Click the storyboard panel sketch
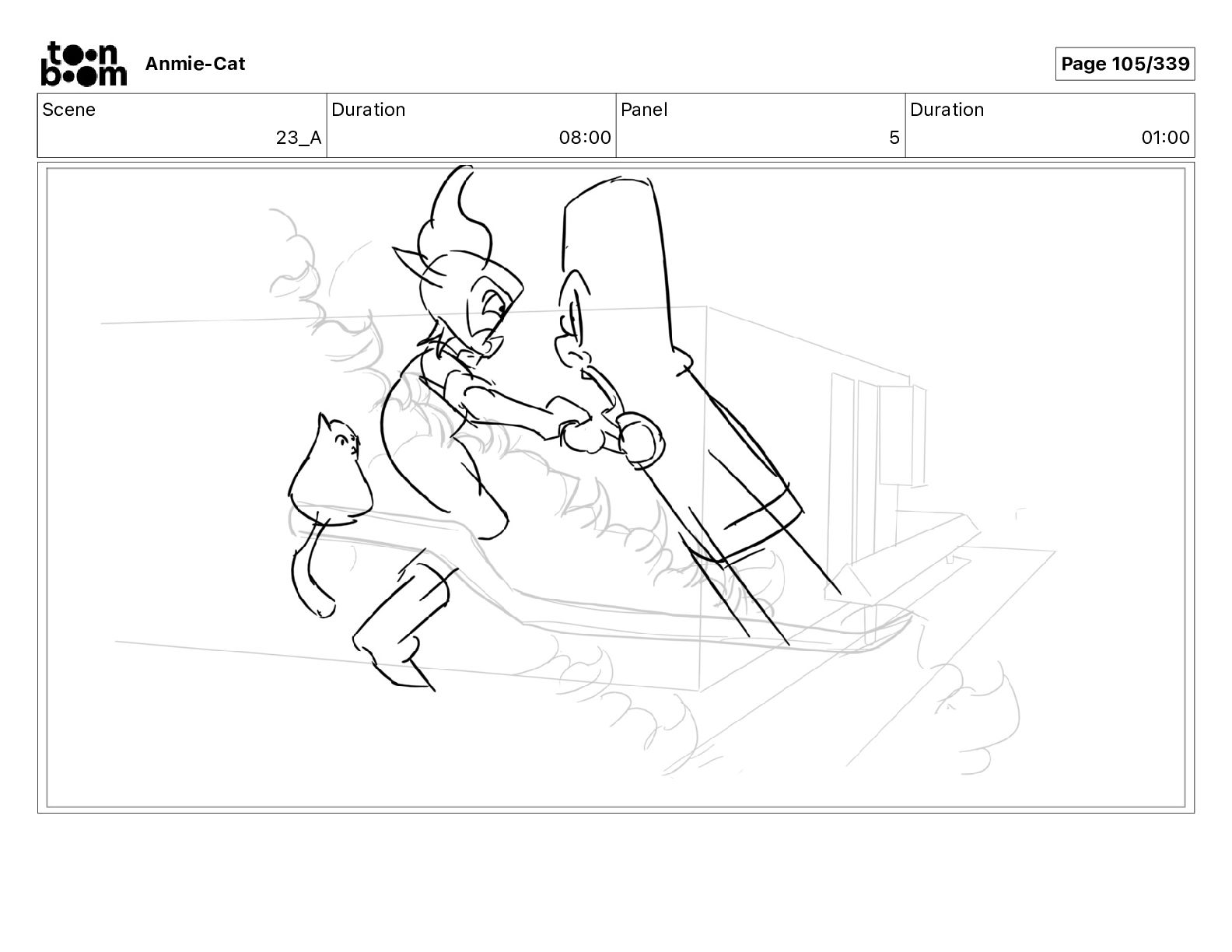 point(616,488)
